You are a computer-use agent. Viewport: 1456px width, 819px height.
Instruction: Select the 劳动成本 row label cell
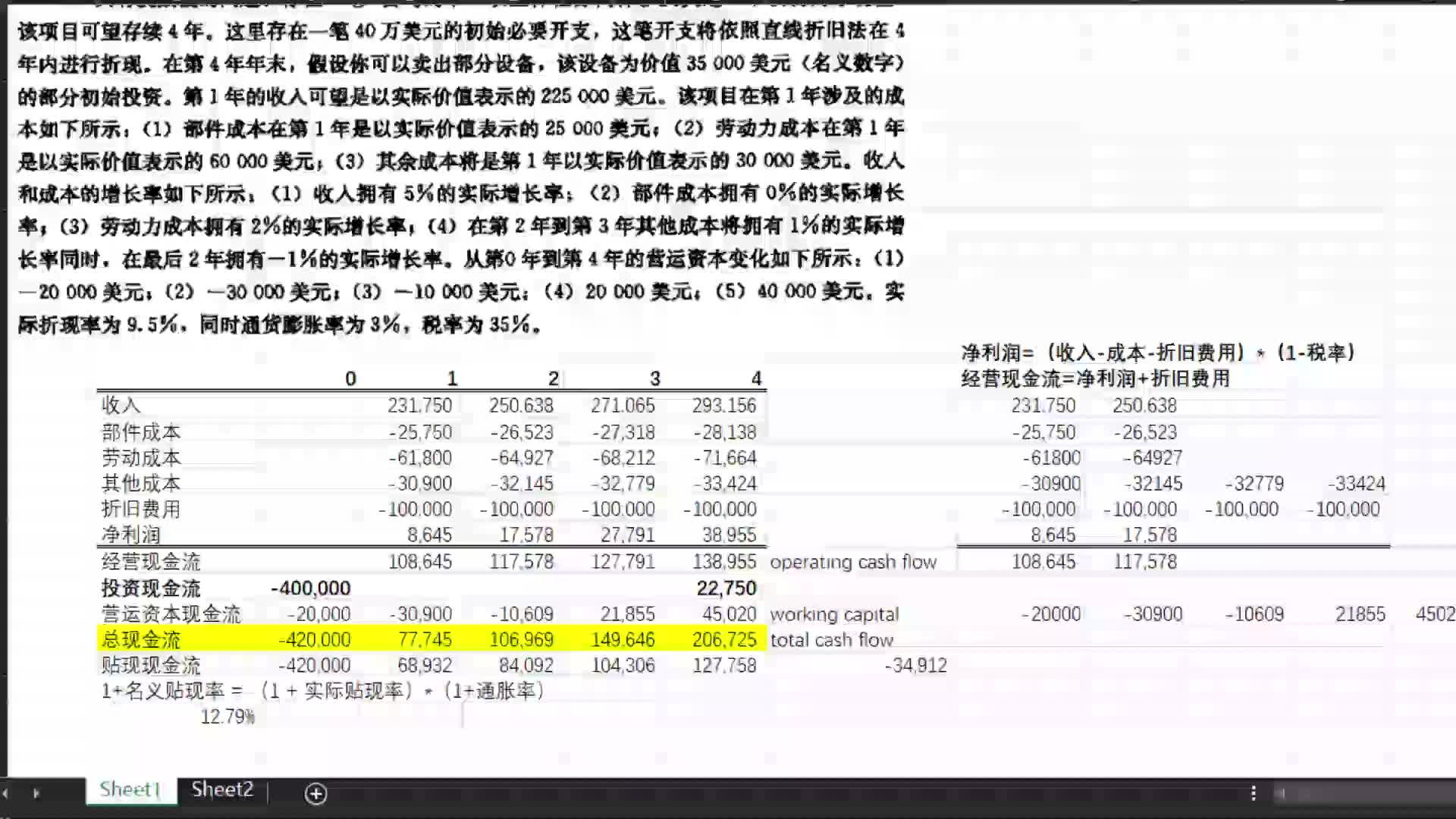(x=141, y=458)
